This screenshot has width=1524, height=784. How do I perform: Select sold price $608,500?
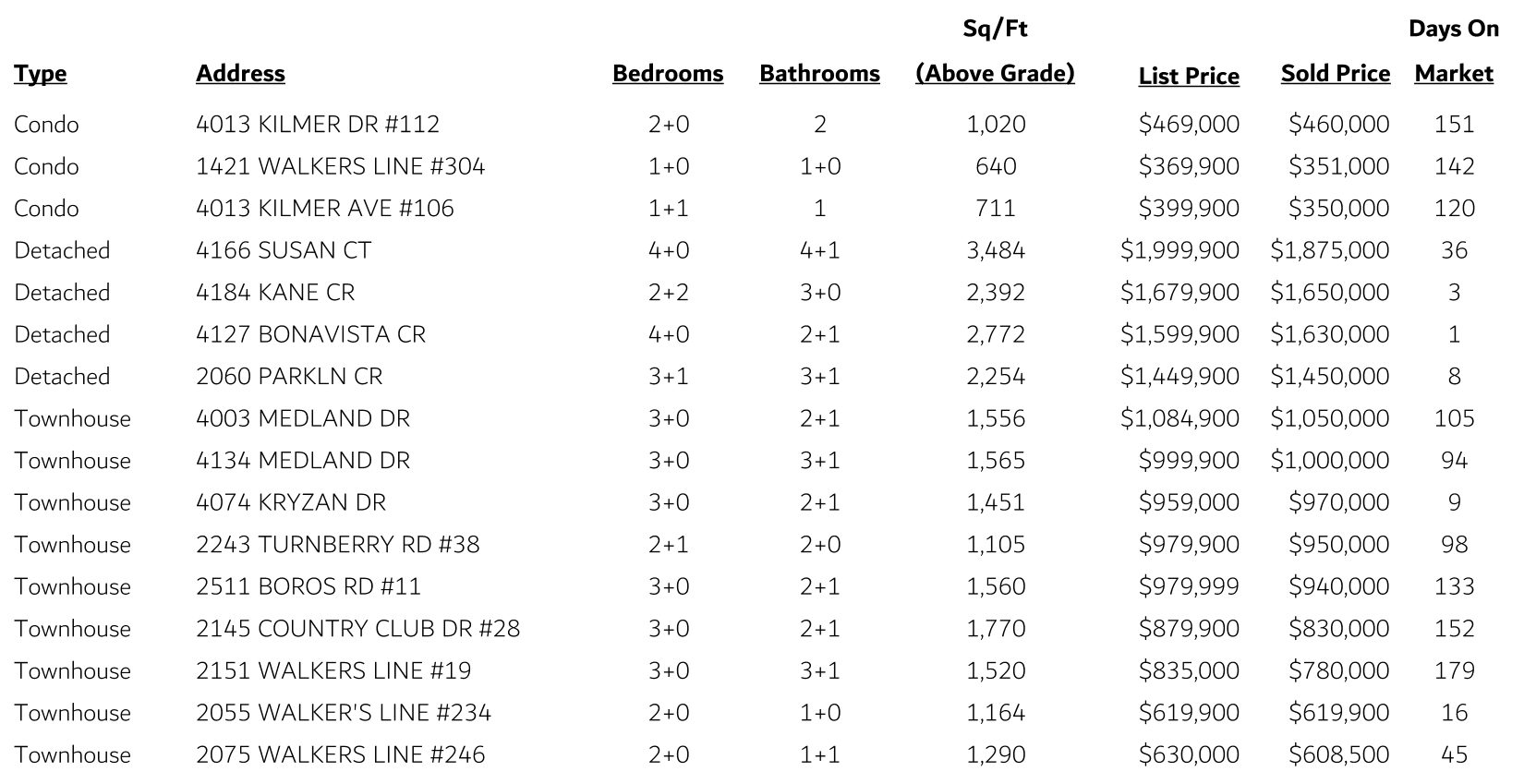[x=1338, y=754]
